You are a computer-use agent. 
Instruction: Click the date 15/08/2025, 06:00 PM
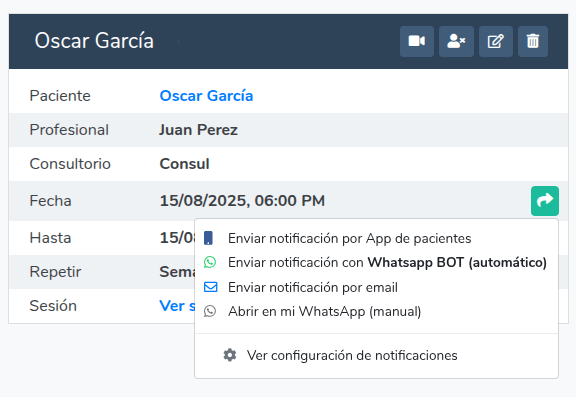point(242,201)
